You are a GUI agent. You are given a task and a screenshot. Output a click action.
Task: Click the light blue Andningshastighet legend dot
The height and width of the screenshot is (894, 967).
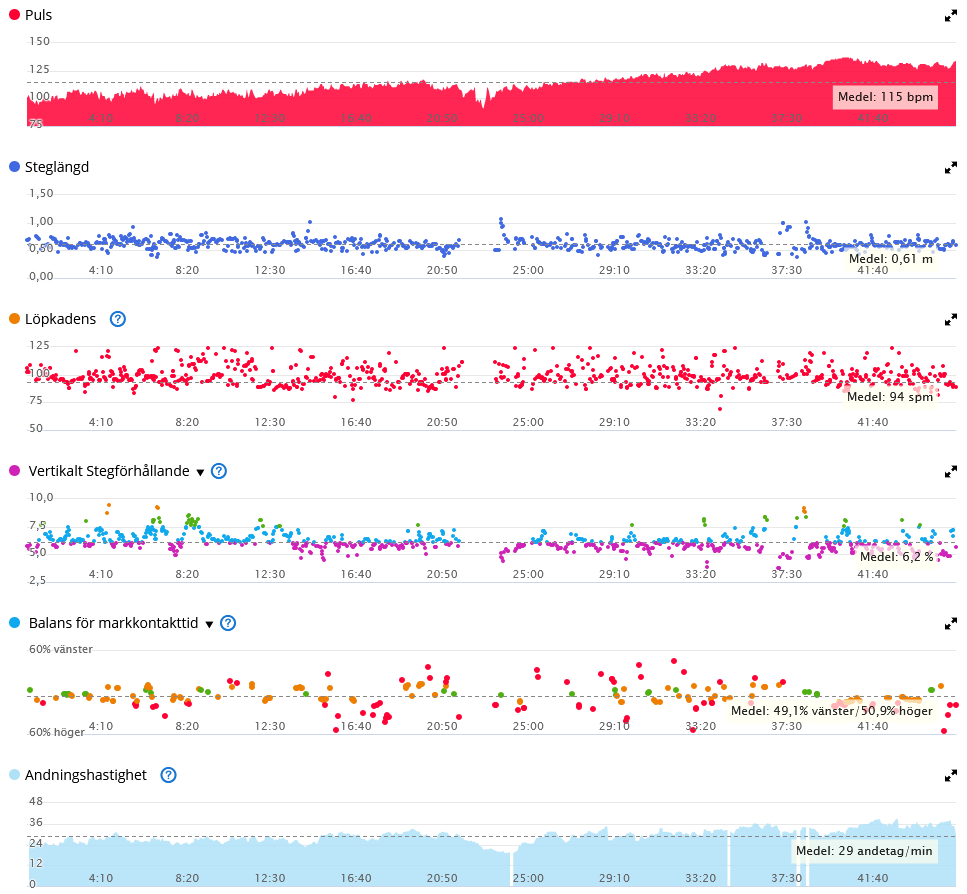tap(15, 774)
